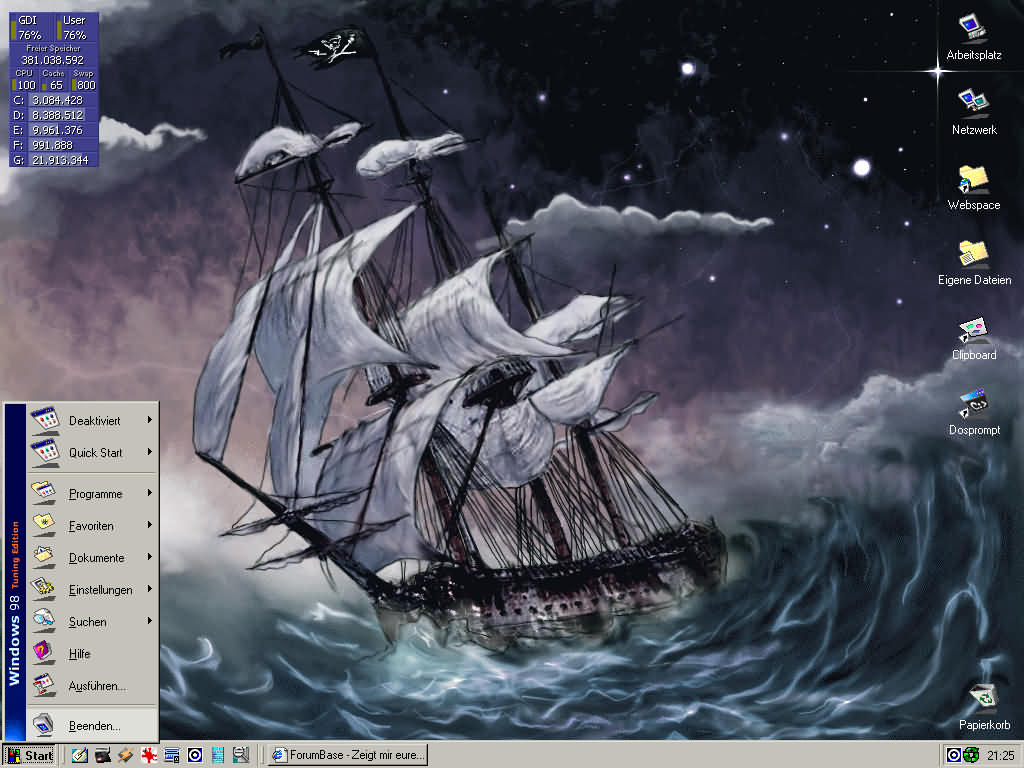Open the Dokumente submenu

point(92,558)
